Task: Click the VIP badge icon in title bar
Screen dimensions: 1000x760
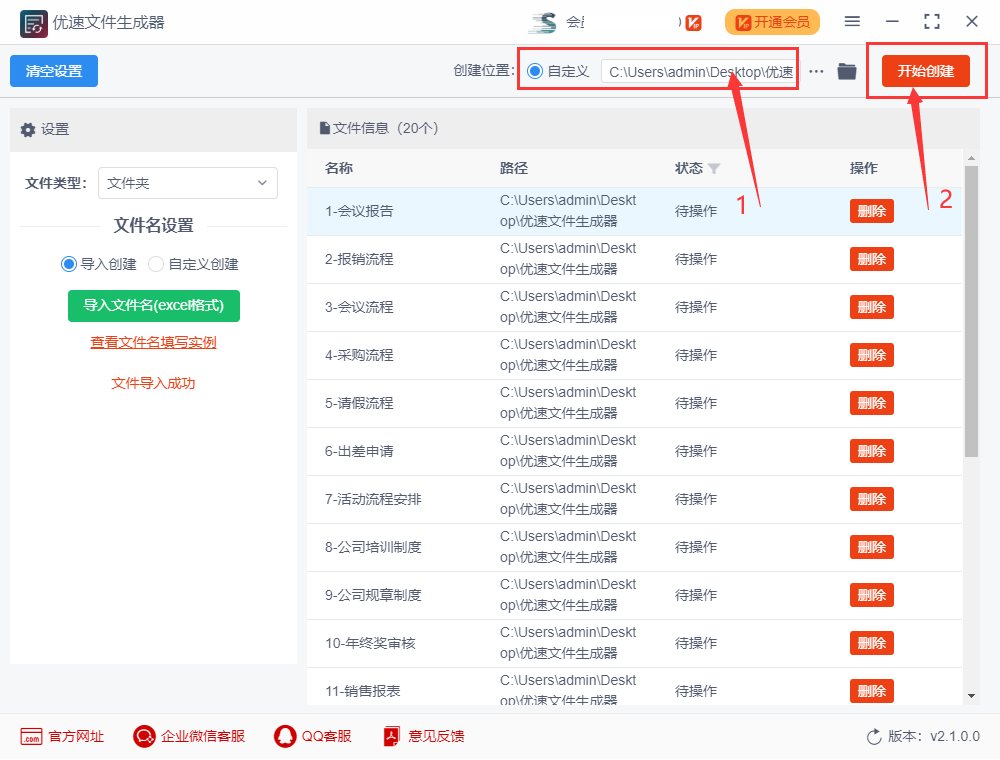Action: (x=692, y=21)
